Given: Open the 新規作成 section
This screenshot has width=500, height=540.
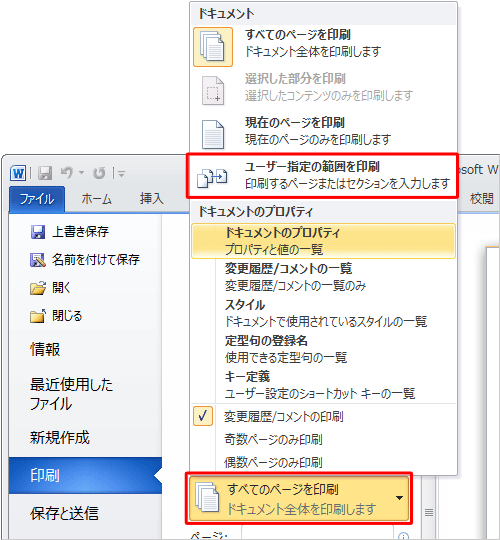Looking at the screenshot, I should [60, 438].
